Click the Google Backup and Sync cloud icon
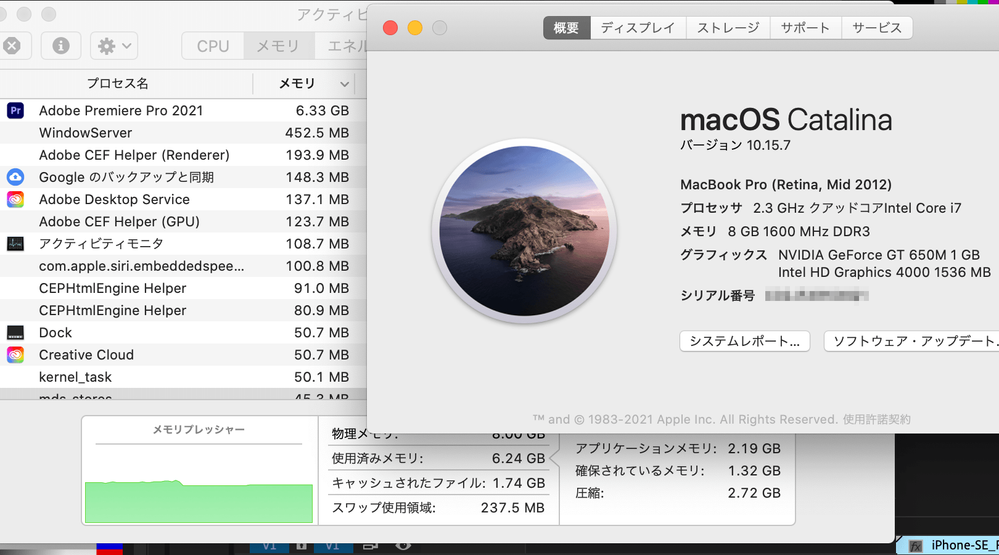The height and width of the screenshot is (555, 999). [15, 177]
